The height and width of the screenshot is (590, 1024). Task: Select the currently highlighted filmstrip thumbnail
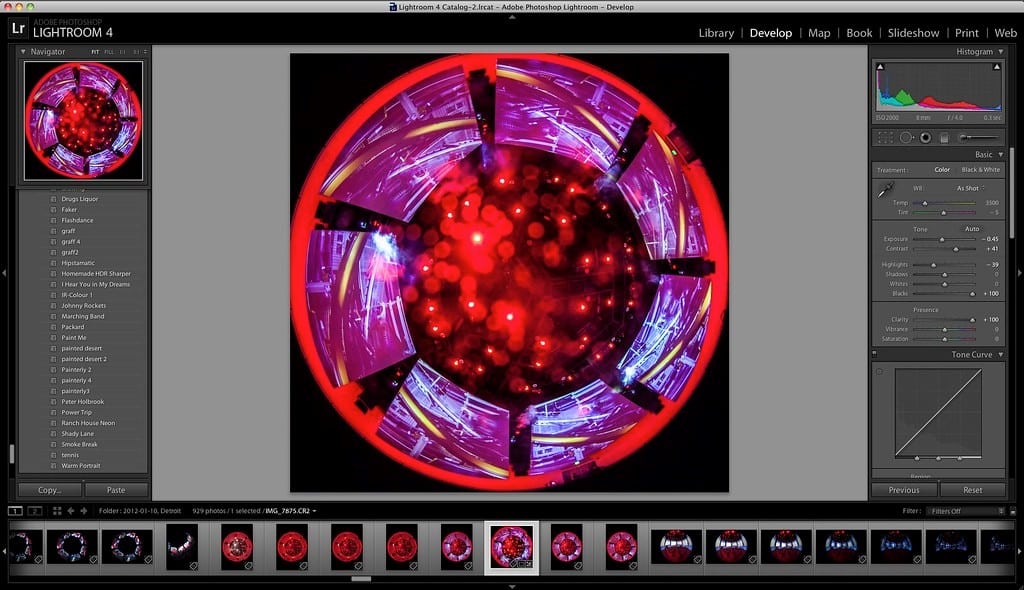pyautogui.click(x=511, y=548)
